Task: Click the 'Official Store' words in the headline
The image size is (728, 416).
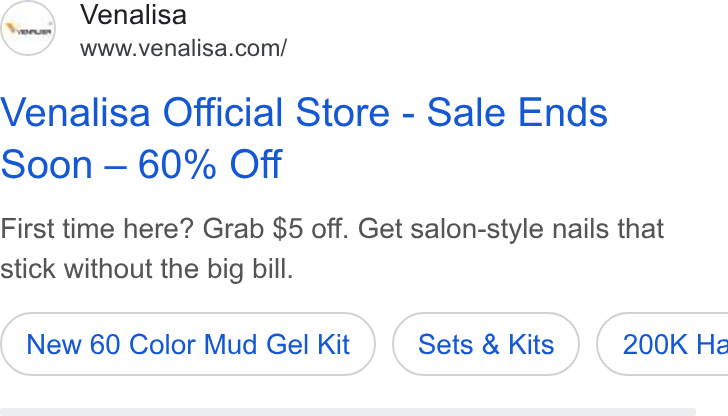Action: point(276,112)
